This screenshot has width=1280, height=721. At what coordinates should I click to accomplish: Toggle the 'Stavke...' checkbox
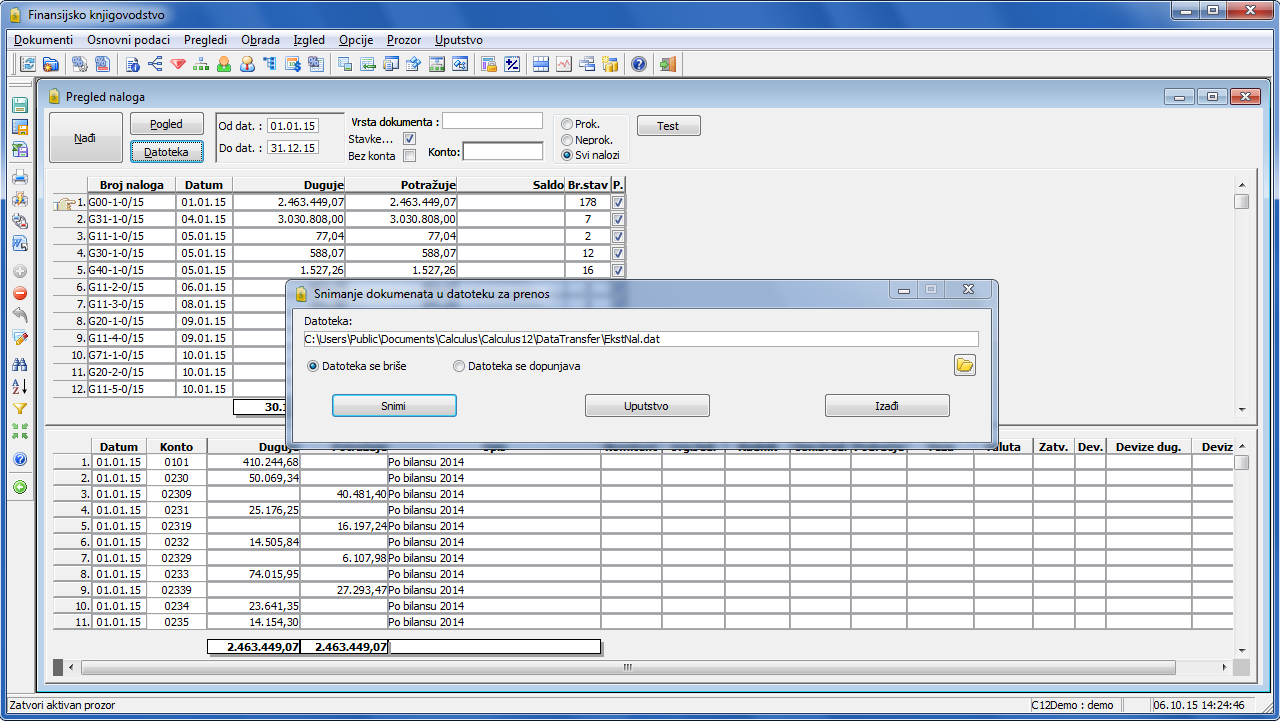coord(409,139)
